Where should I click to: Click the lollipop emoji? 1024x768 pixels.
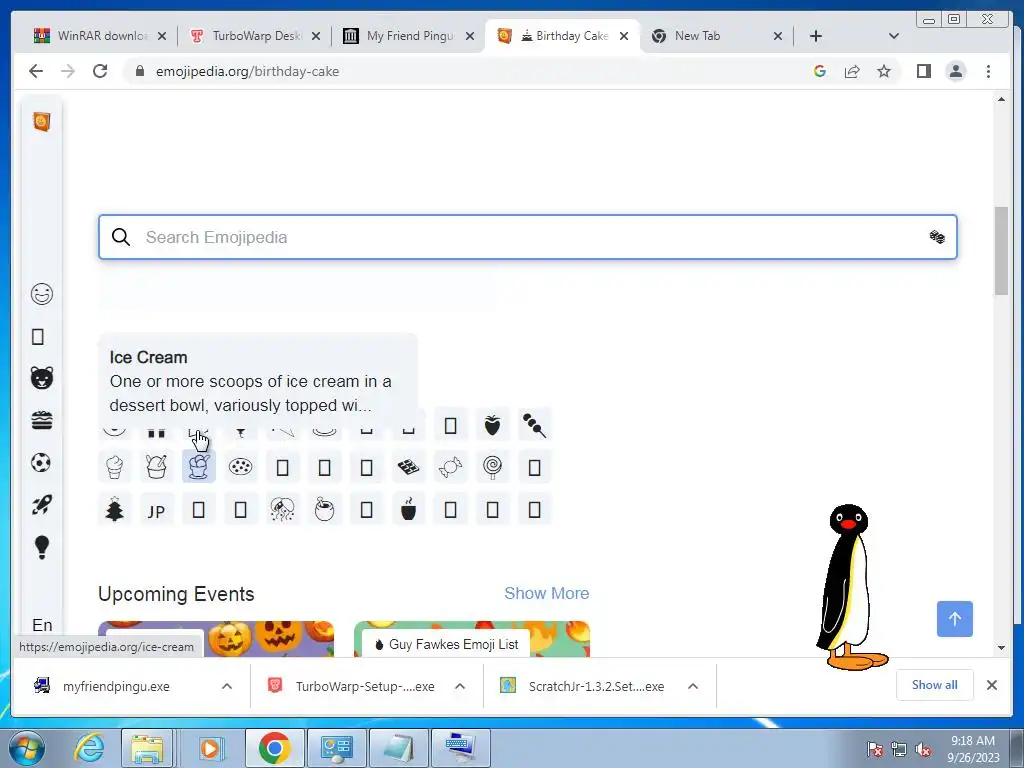(492, 467)
